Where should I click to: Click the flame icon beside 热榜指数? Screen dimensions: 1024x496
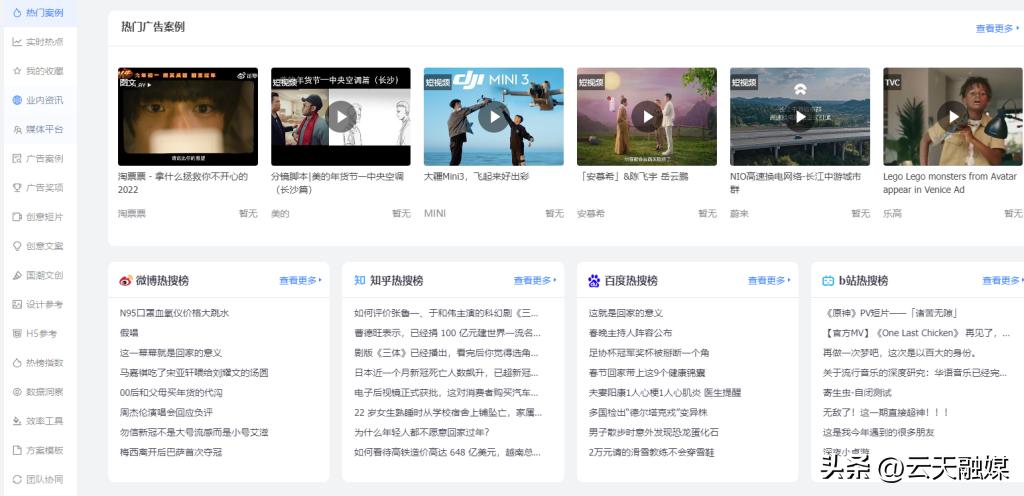[17, 363]
